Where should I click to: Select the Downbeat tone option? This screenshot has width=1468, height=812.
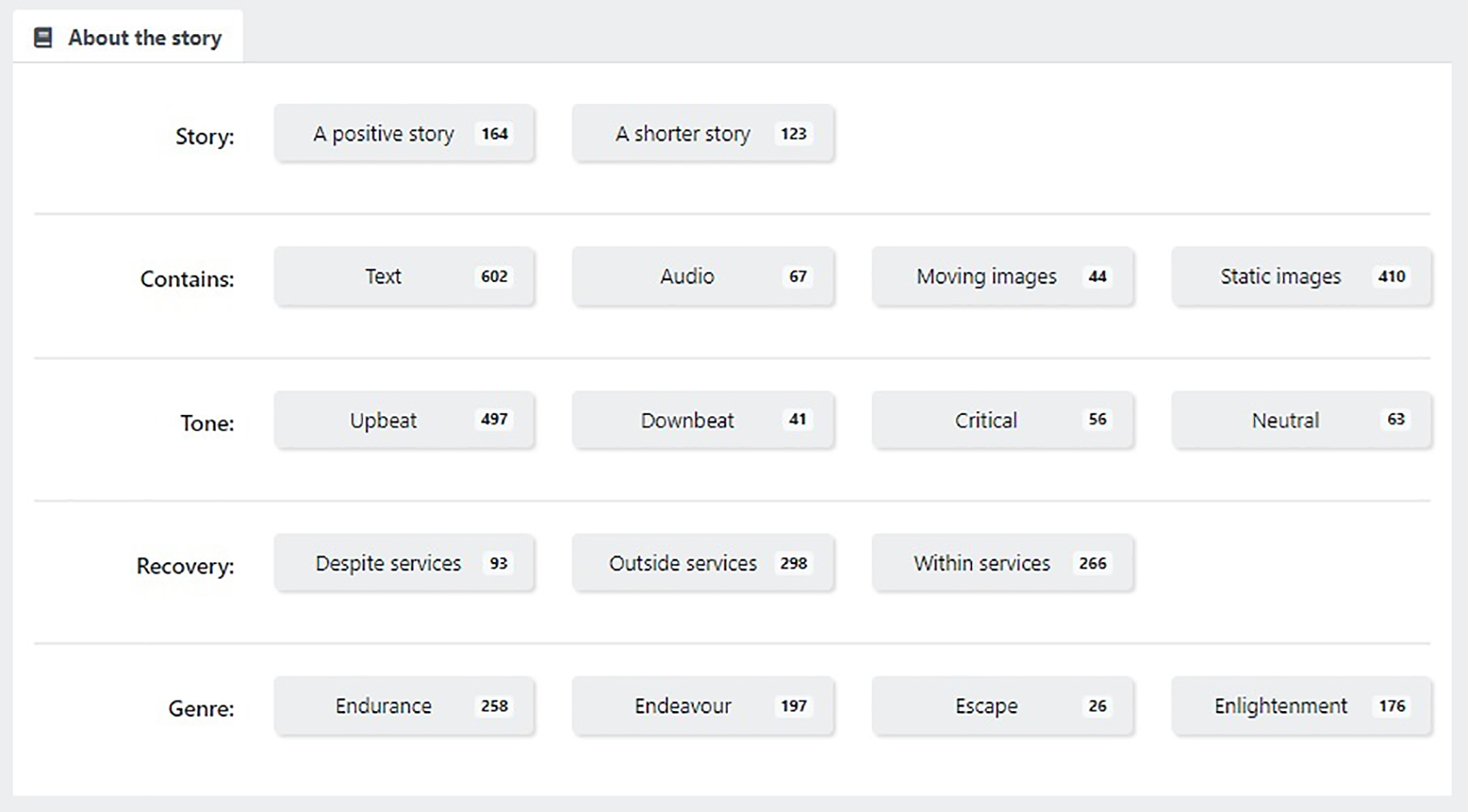pyautogui.click(x=702, y=420)
